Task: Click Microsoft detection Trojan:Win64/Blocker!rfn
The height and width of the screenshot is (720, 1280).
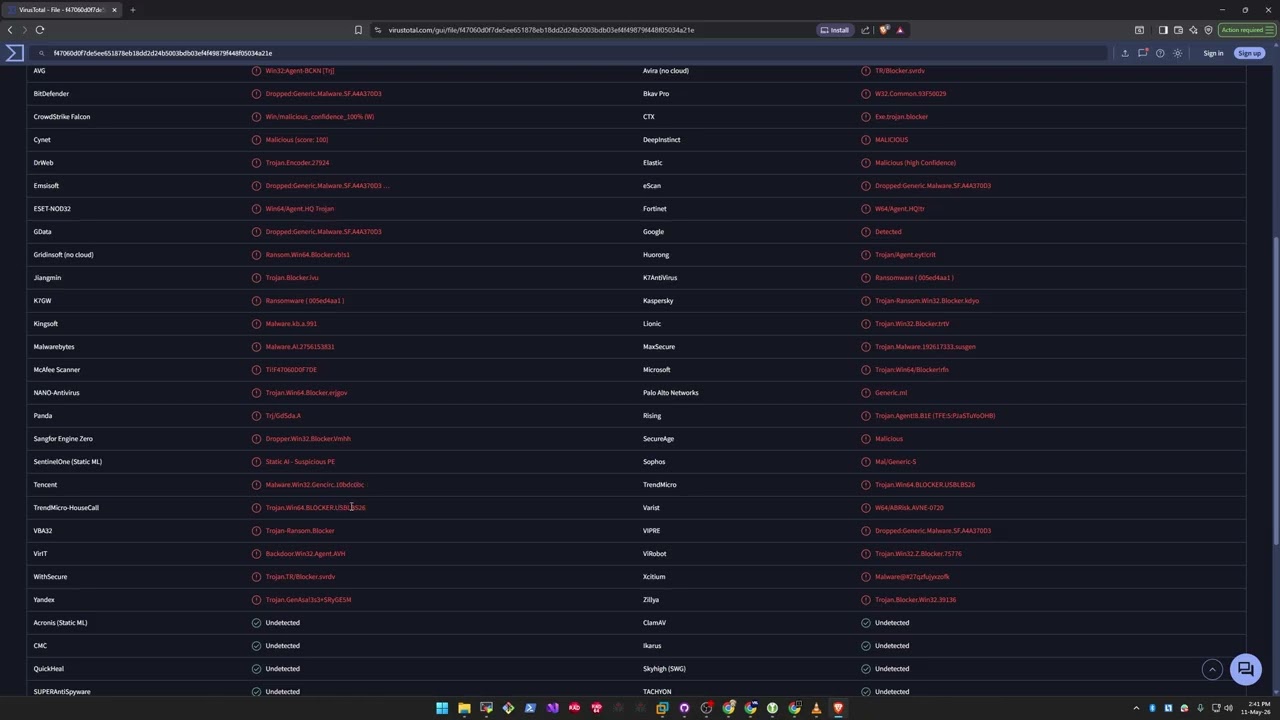Action: click(x=912, y=370)
